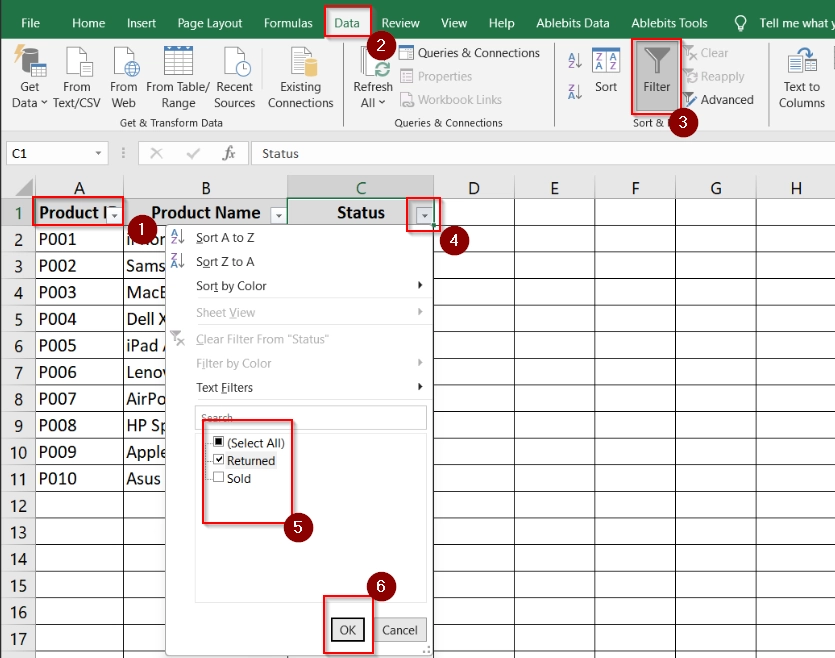835x658 pixels.
Task: Select column D header
Action: 474,187
